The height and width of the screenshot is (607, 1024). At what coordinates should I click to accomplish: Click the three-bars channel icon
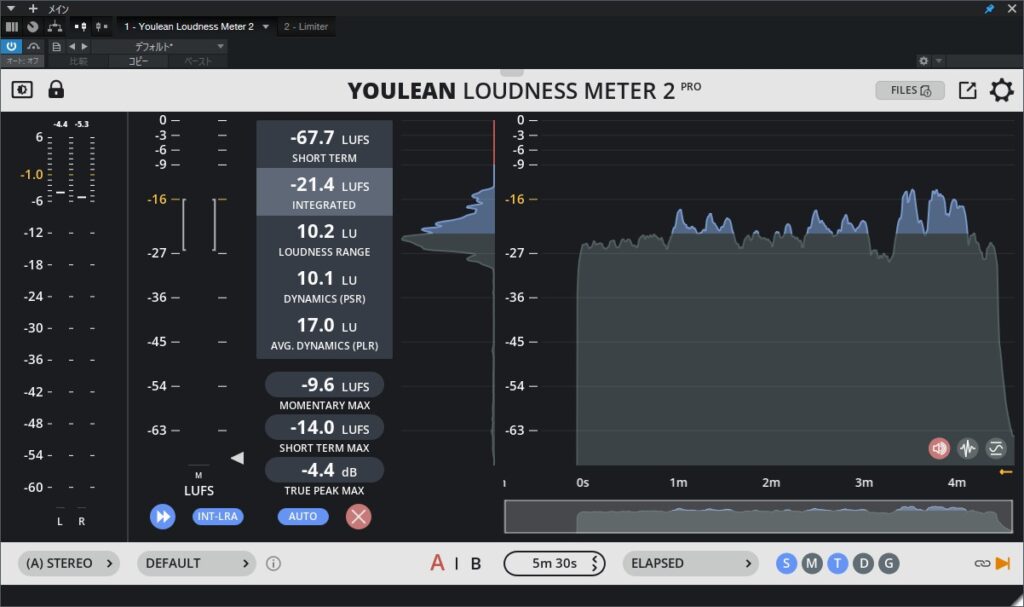coord(12,27)
